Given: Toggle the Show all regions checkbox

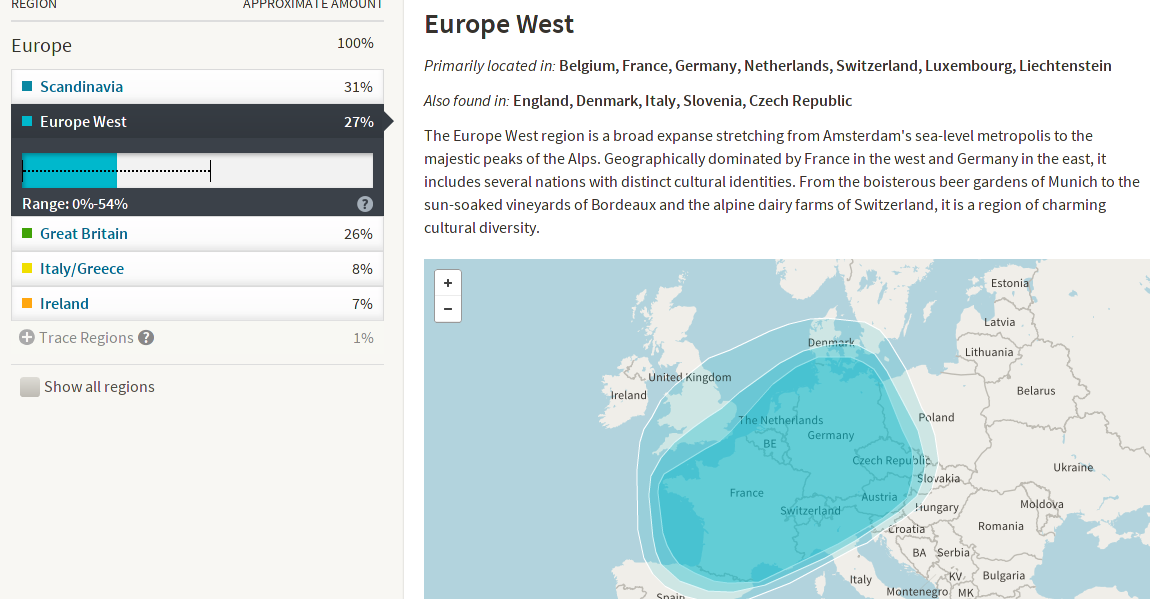Looking at the screenshot, I should click(30, 387).
